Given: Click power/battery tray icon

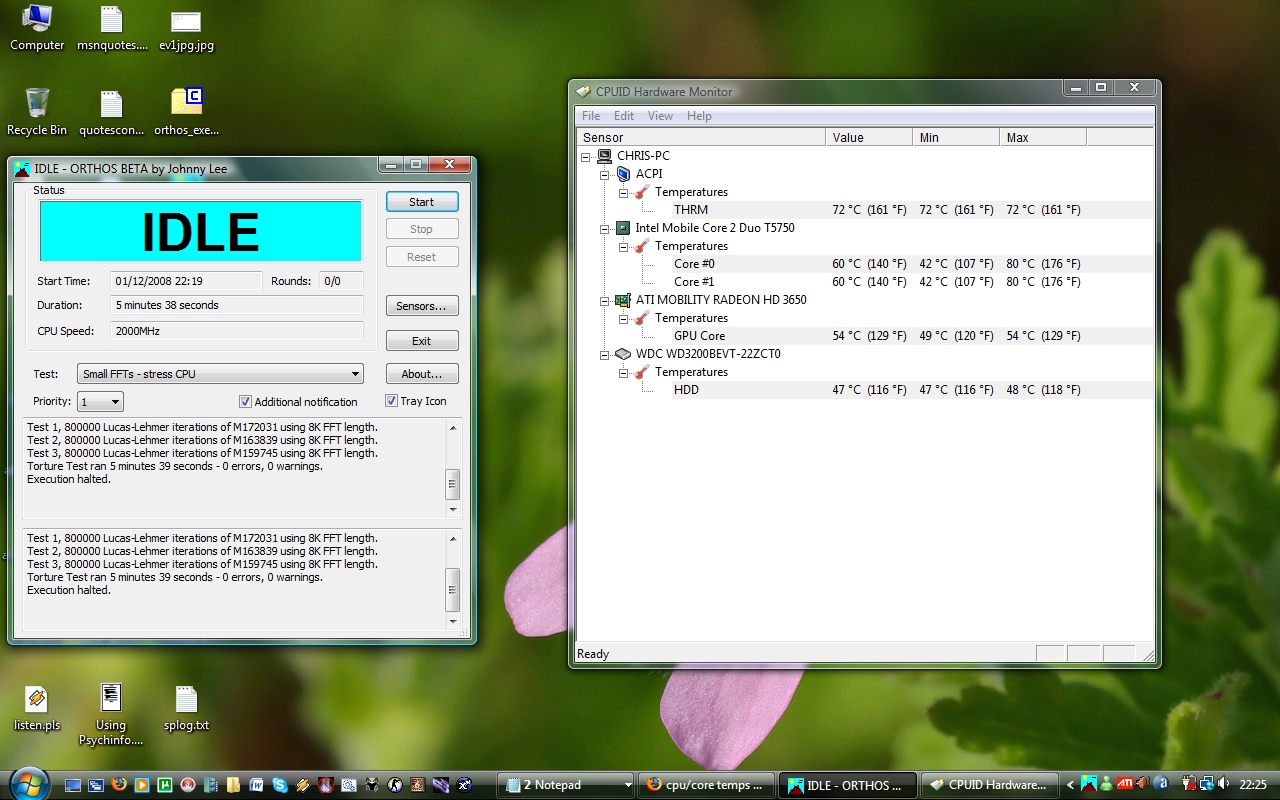Looking at the screenshot, I should [1189, 783].
